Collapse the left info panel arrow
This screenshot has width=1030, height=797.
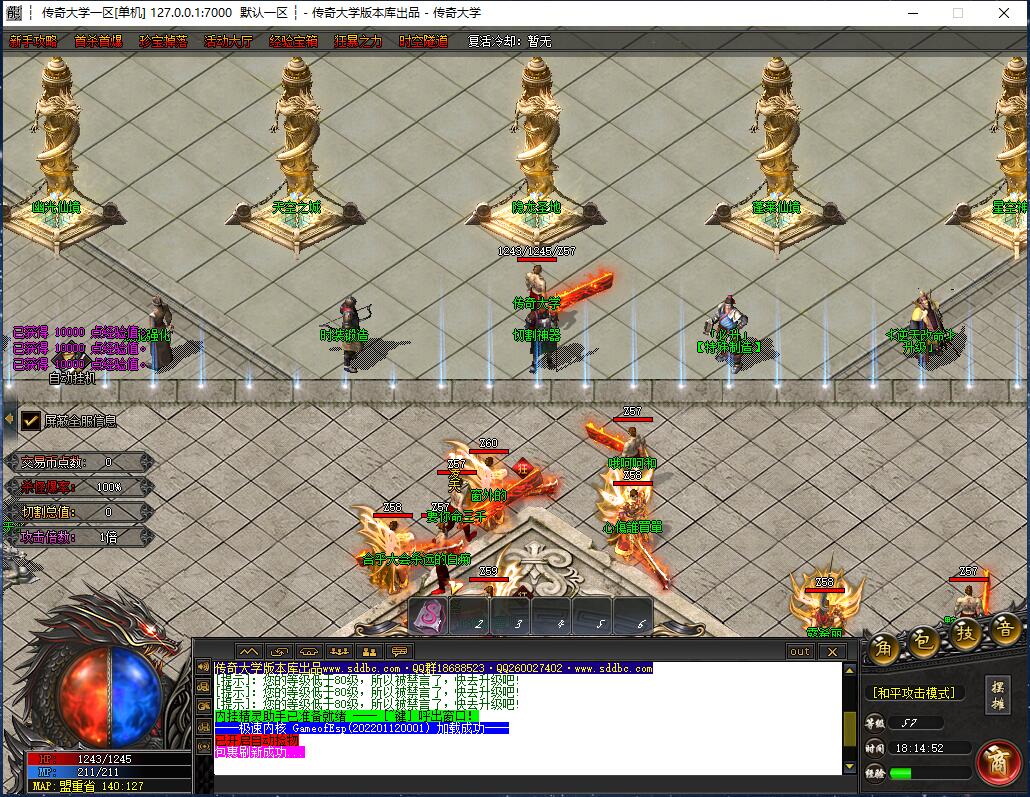click(9, 419)
